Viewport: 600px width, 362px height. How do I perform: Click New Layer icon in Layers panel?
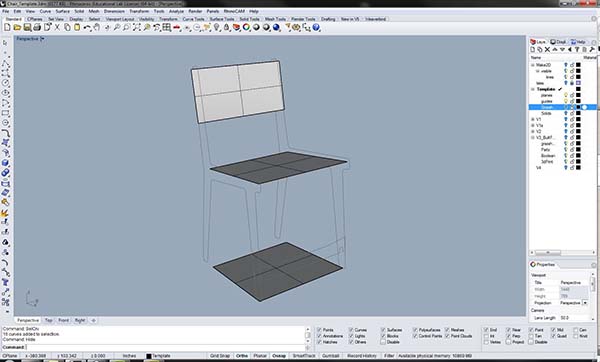(533, 50)
